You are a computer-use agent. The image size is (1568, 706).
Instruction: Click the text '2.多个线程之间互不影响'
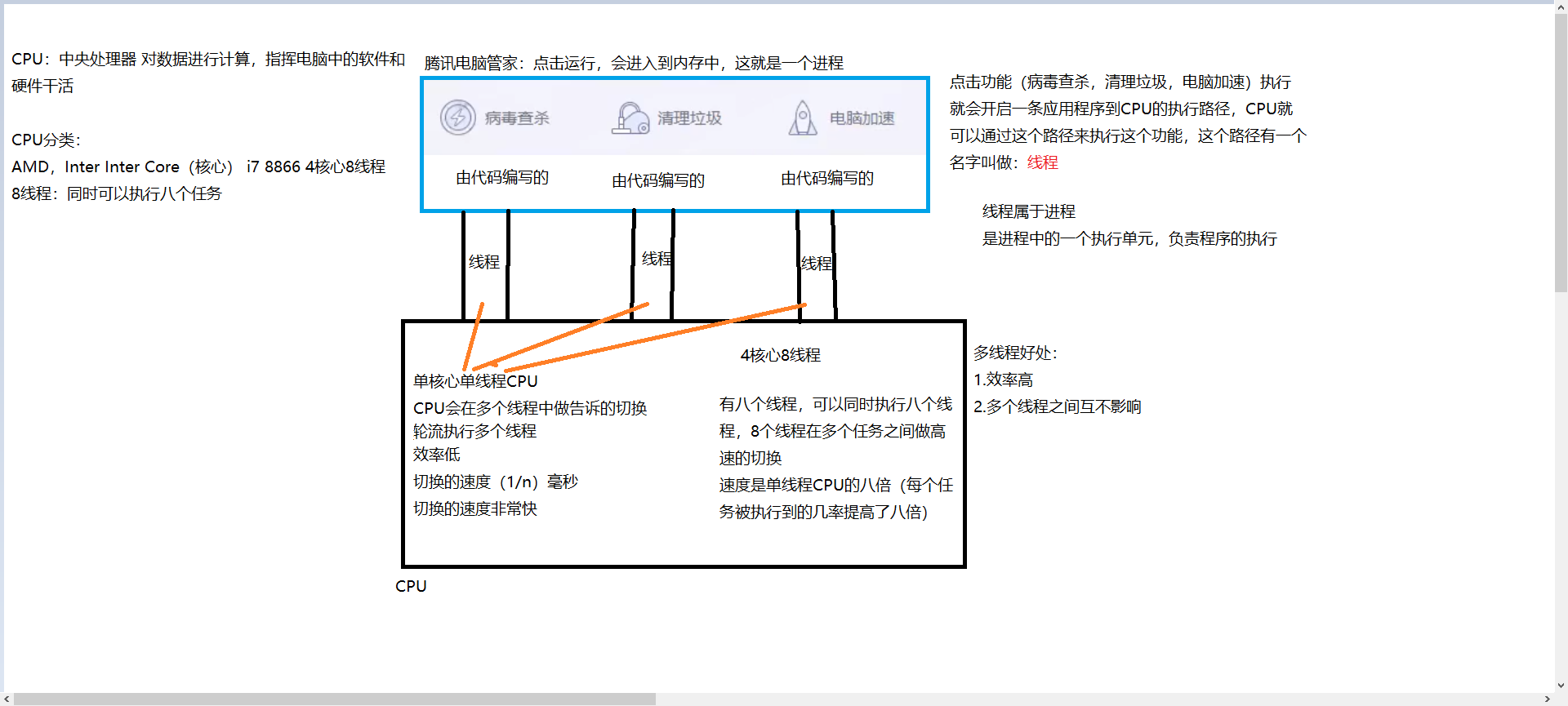tap(1058, 406)
